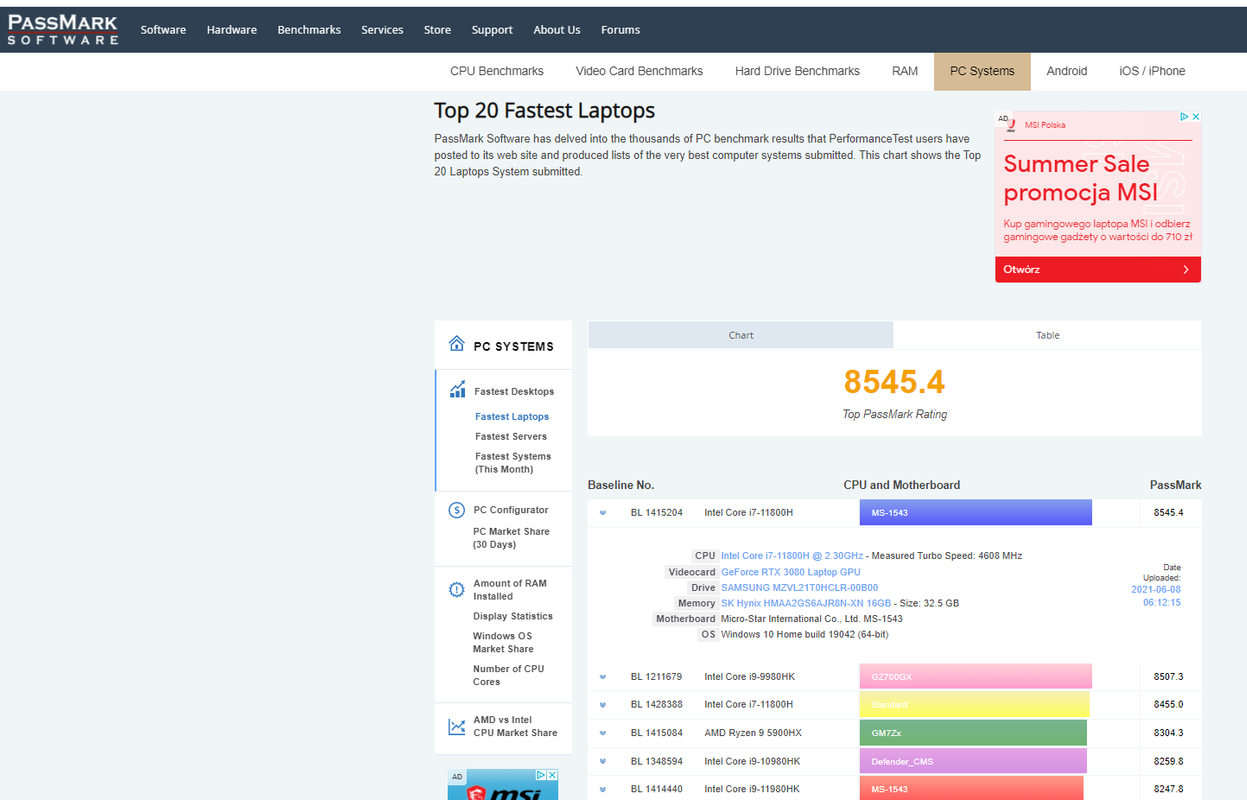Close the MSI Summer Sale ad
1247x800 pixels.
[x=1195, y=117]
